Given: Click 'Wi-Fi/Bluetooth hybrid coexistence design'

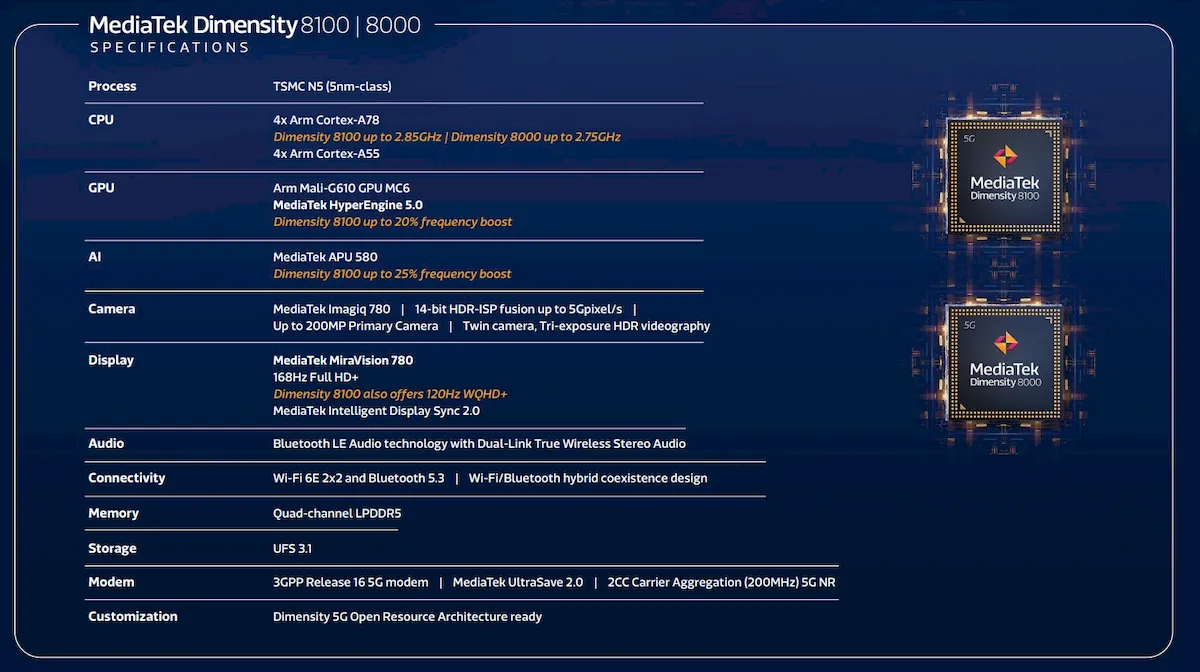Looking at the screenshot, I should point(588,478).
